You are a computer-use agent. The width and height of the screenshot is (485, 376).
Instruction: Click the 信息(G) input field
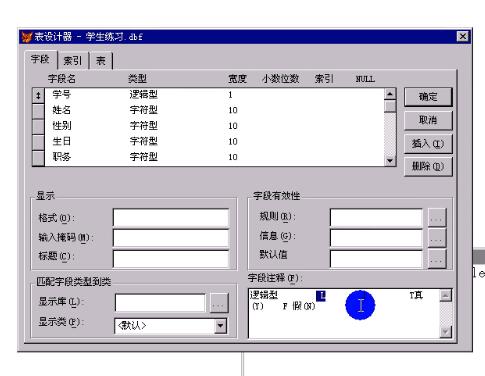(x=376, y=238)
